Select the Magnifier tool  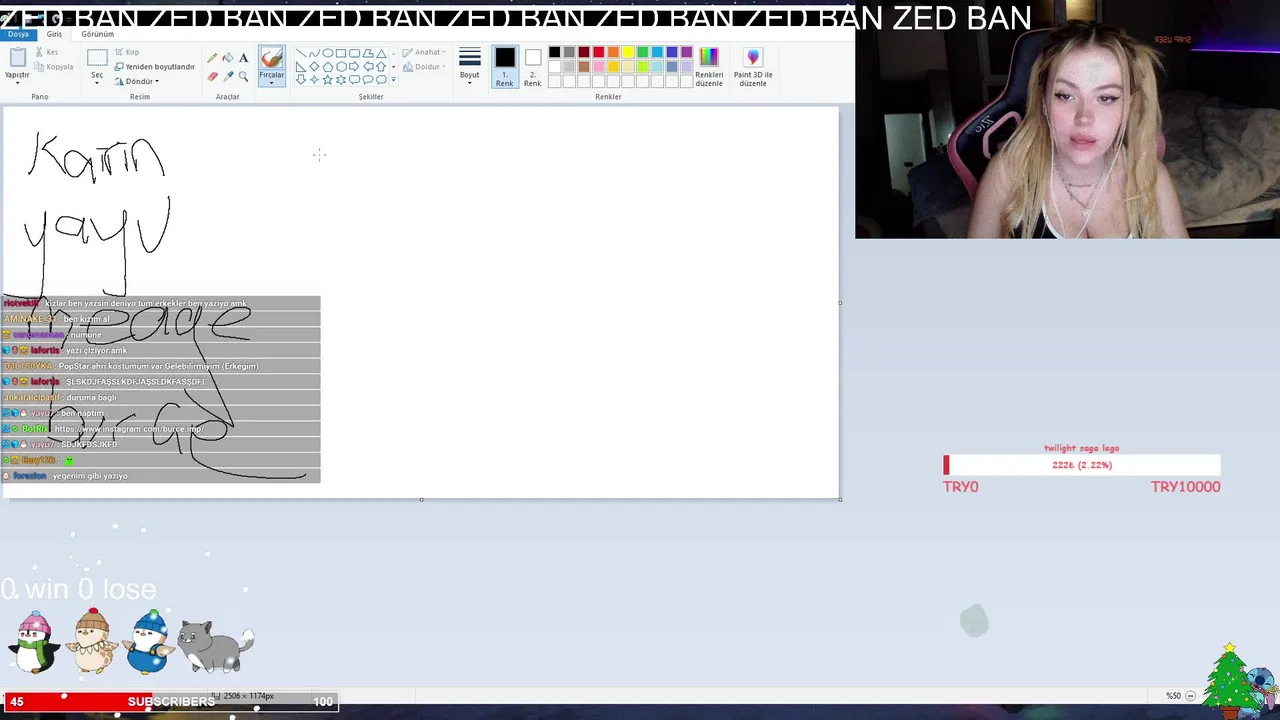(243, 76)
